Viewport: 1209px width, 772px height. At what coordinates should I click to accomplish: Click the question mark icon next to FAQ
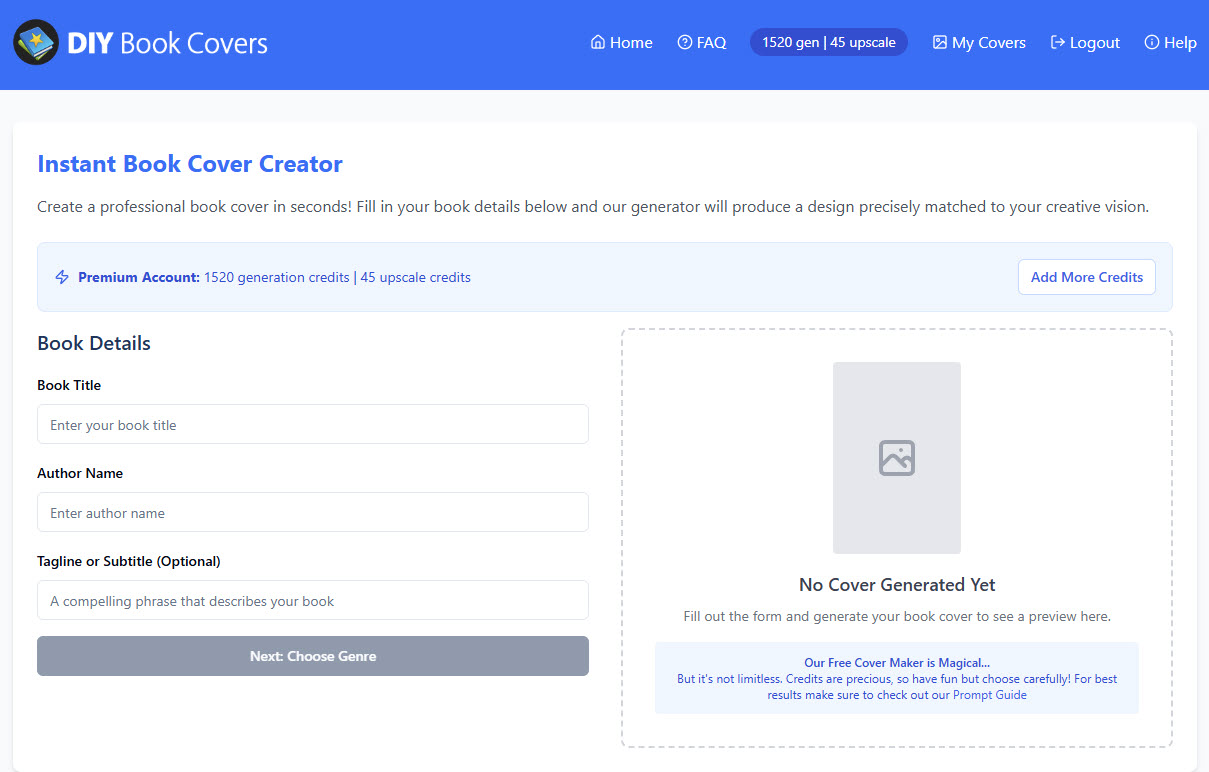683,42
